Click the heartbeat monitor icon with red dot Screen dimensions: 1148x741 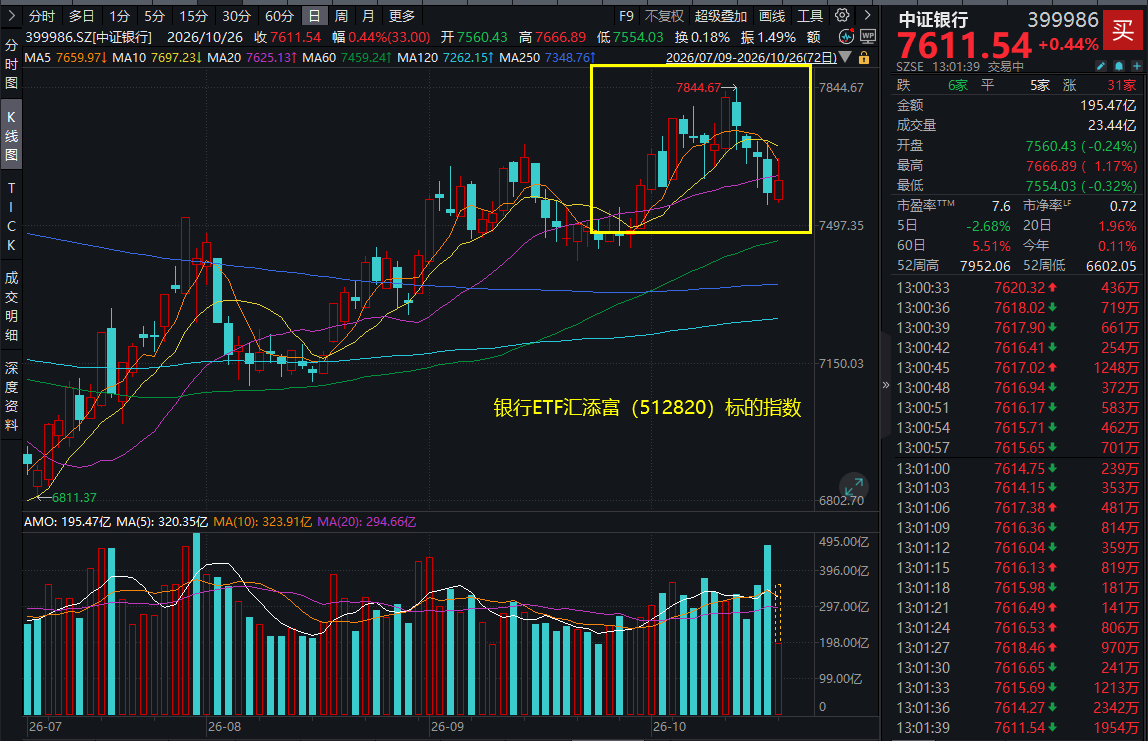click(846, 37)
